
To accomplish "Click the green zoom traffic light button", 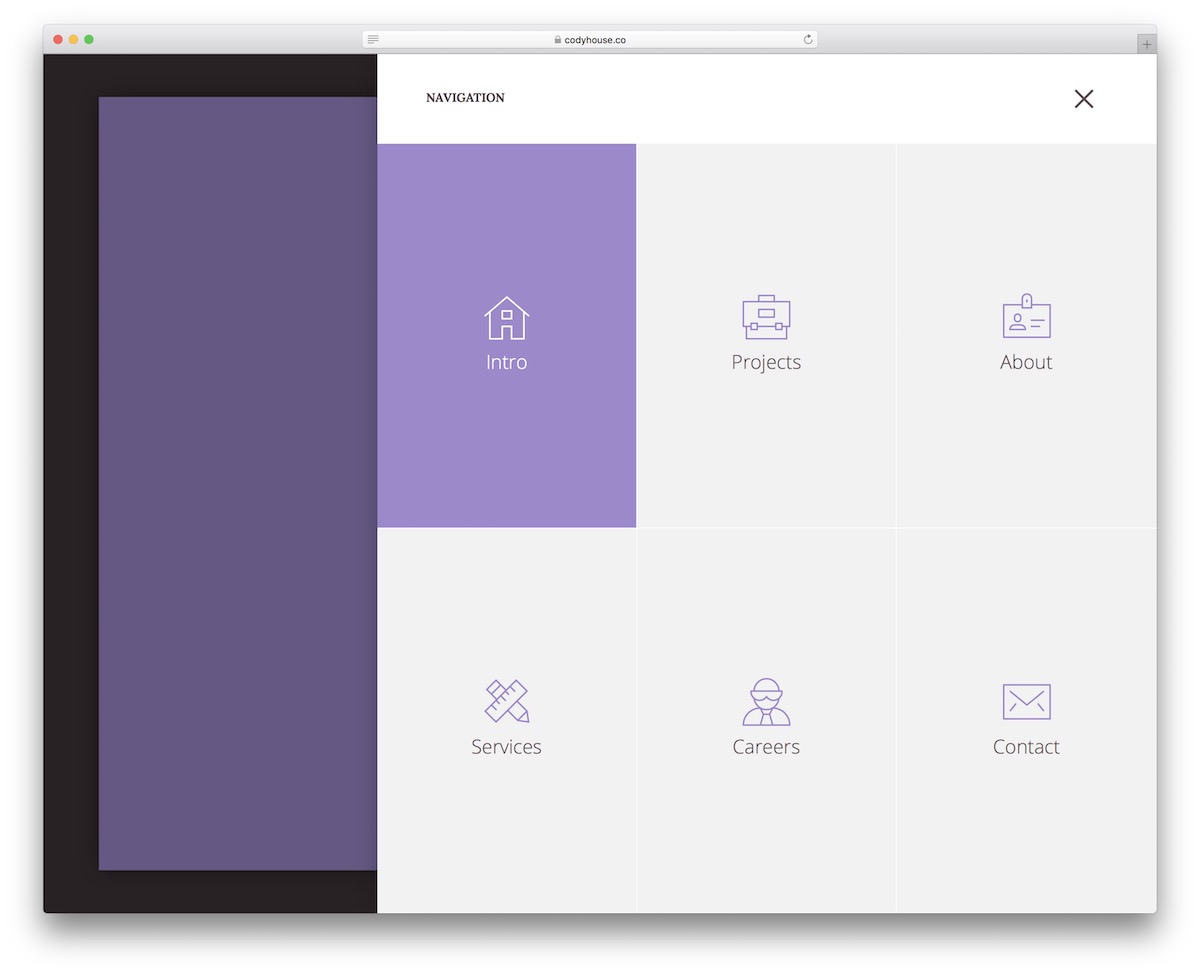I will click(90, 39).
